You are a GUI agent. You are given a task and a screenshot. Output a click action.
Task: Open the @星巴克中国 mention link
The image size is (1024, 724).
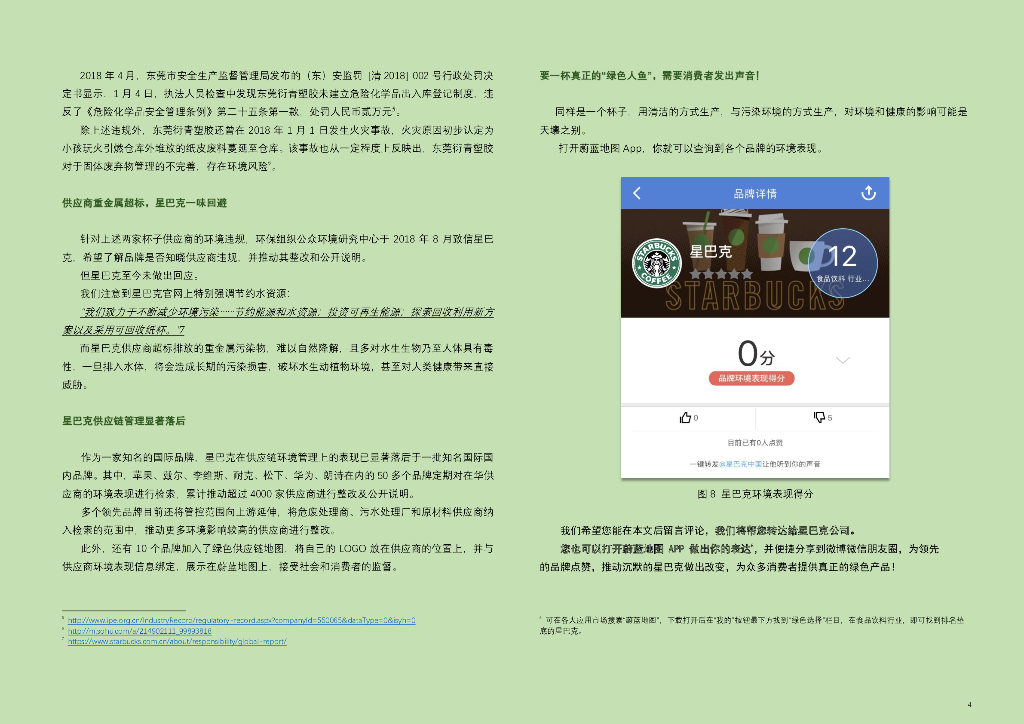[x=741, y=464]
